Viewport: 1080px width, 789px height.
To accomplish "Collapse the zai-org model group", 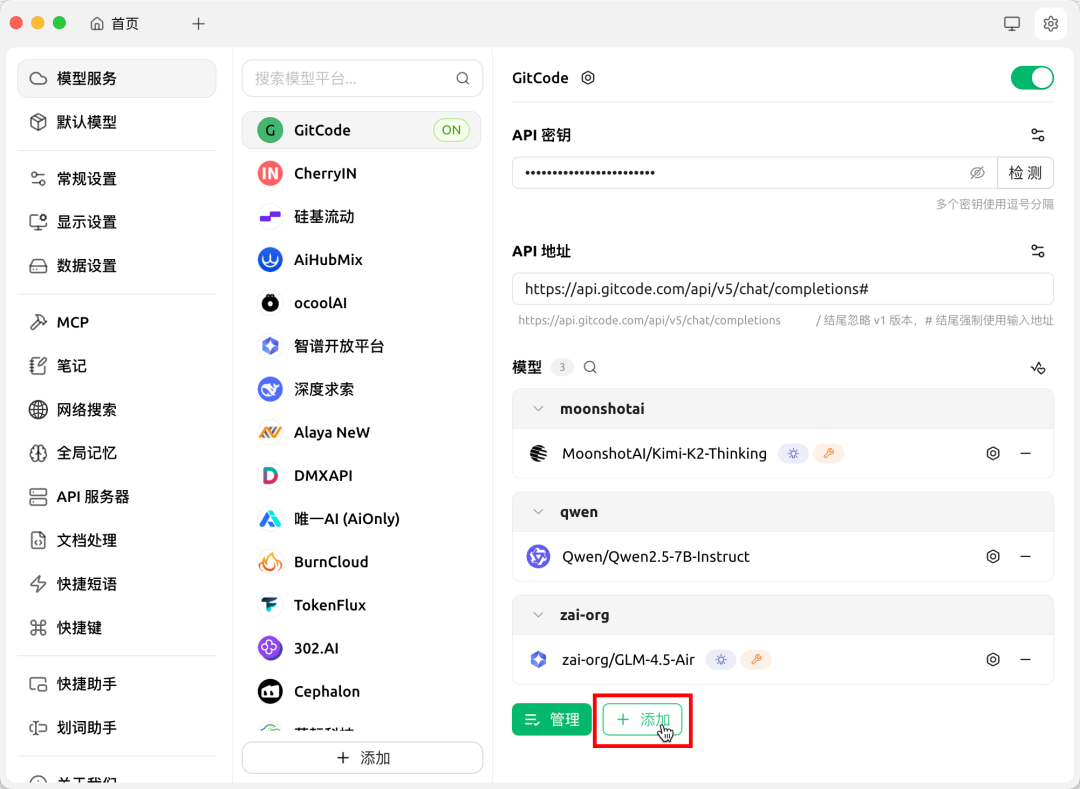I will coord(539,616).
